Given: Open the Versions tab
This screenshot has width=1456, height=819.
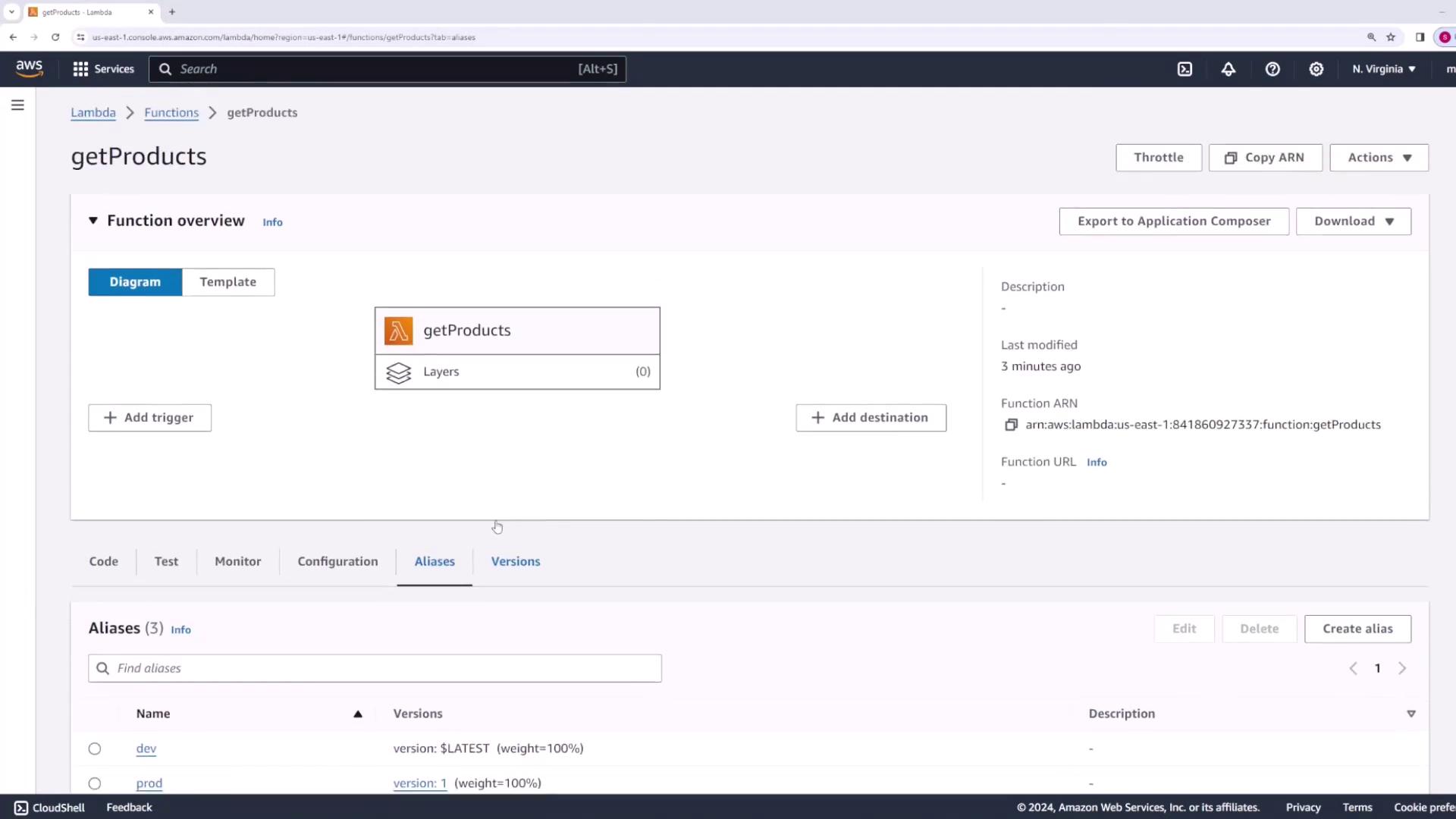Looking at the screenshot, I should [516, 562].
